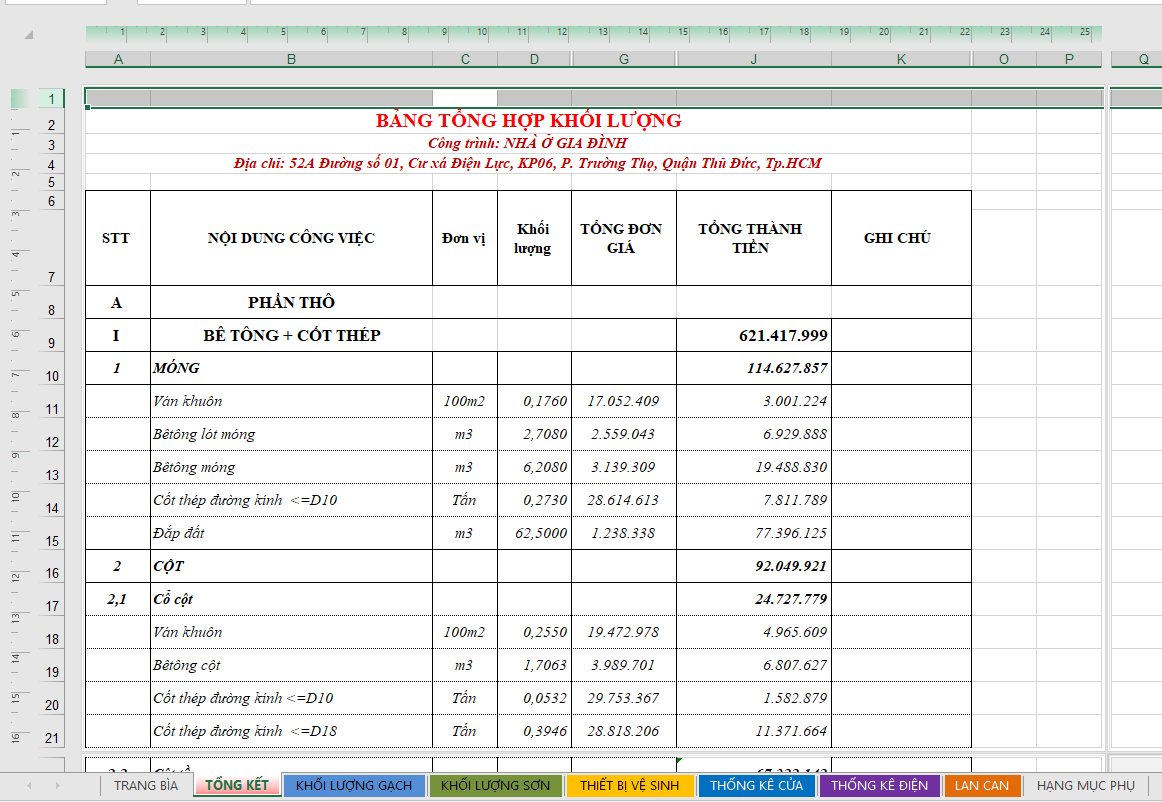This screenshot has height=802, width=1162.
Task: Select row 21 header
Action: [51, 732]
